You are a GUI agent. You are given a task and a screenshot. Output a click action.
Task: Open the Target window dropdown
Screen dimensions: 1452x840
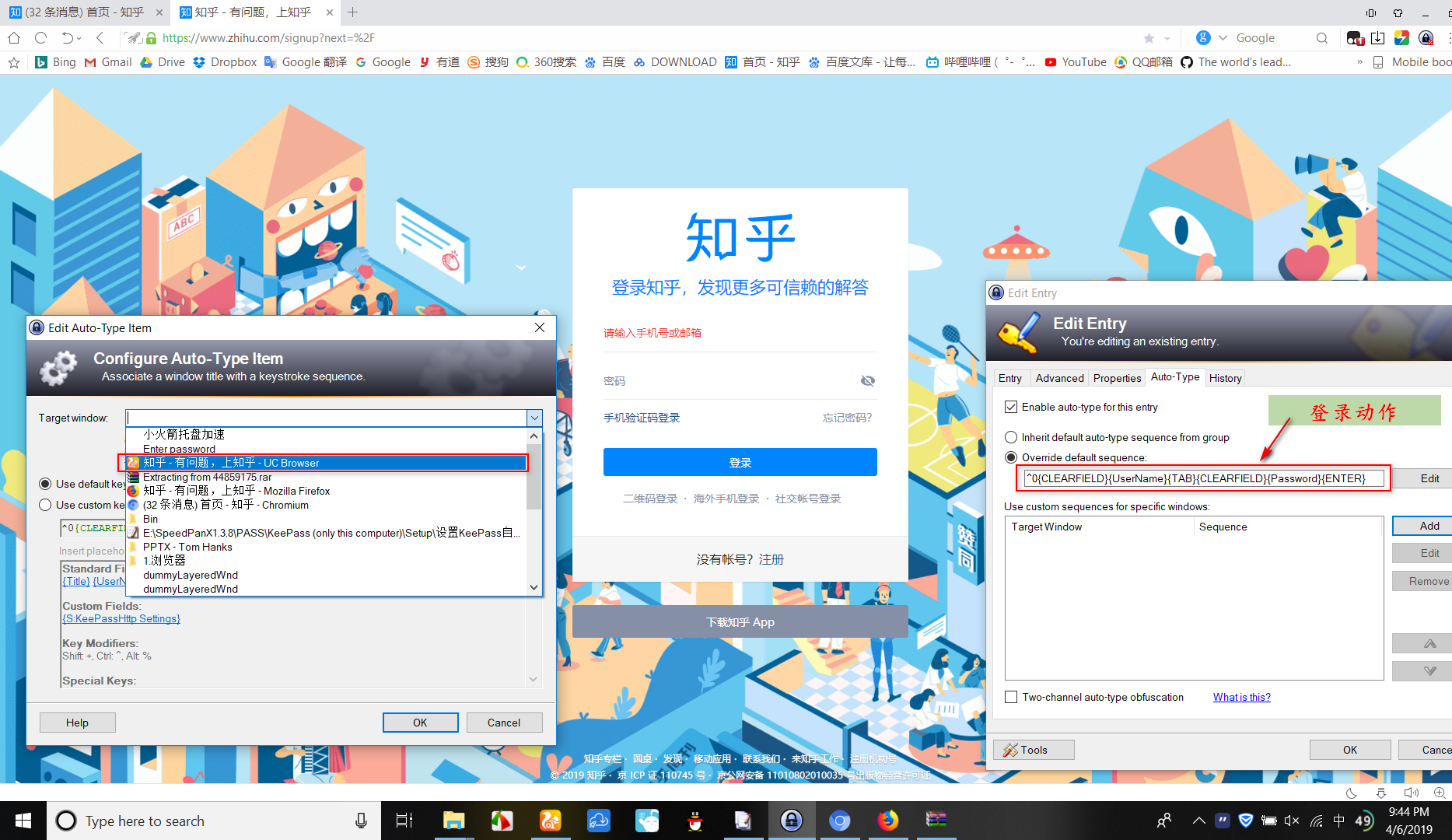(x=534, y=418)
